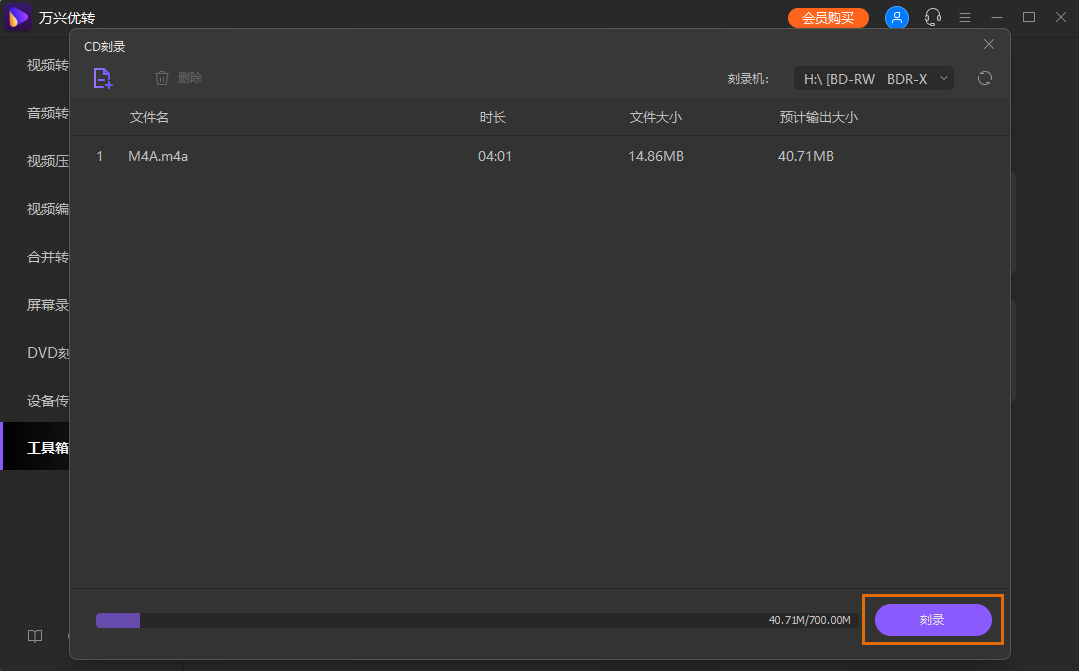Image resolution: width=1079 pixels, height=671 pixels.
Task: Click the 文件名 column header
Action: [149, 117]
